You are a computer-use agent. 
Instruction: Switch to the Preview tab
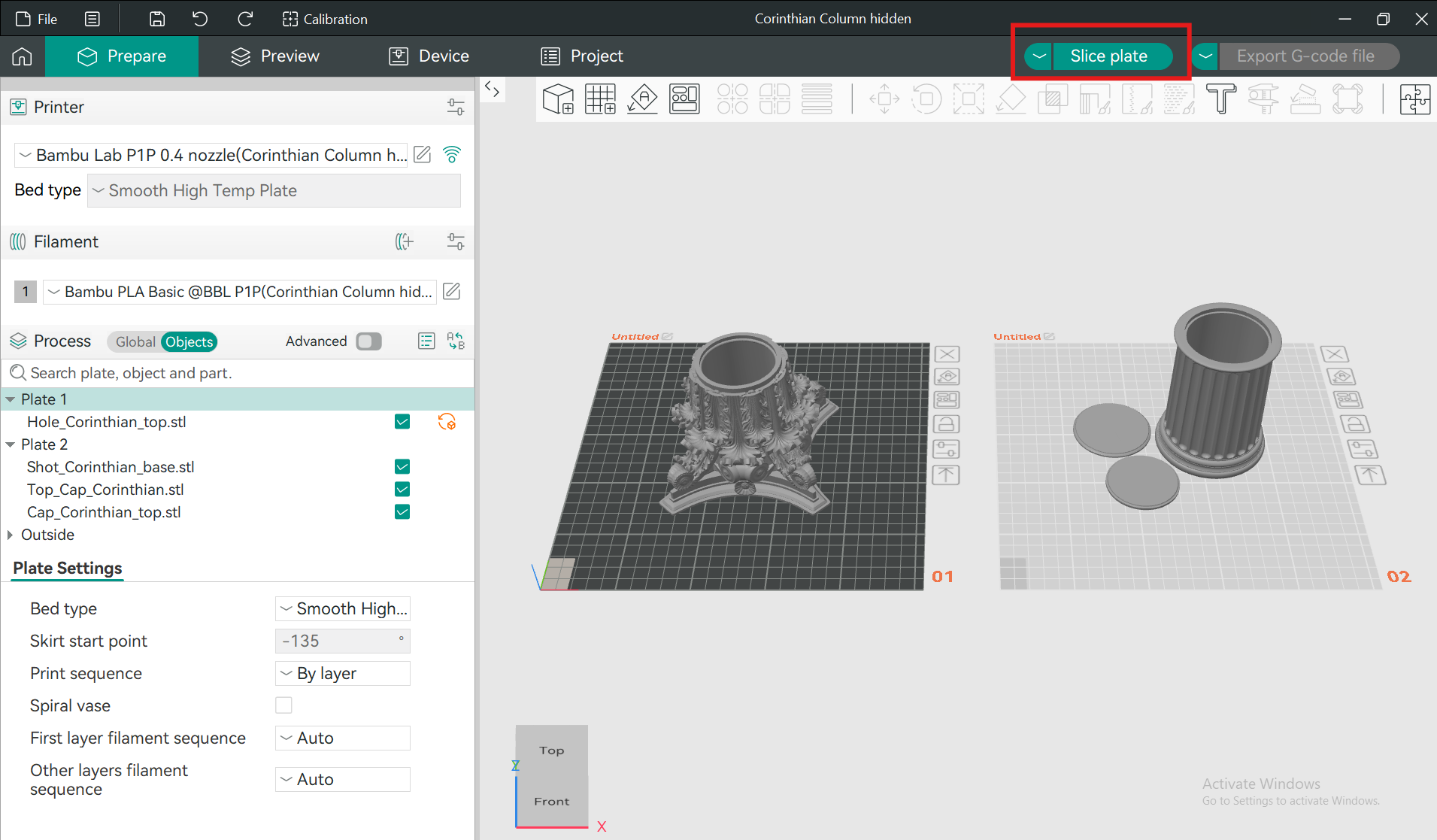pyautogui.click(x=275, y=56)
